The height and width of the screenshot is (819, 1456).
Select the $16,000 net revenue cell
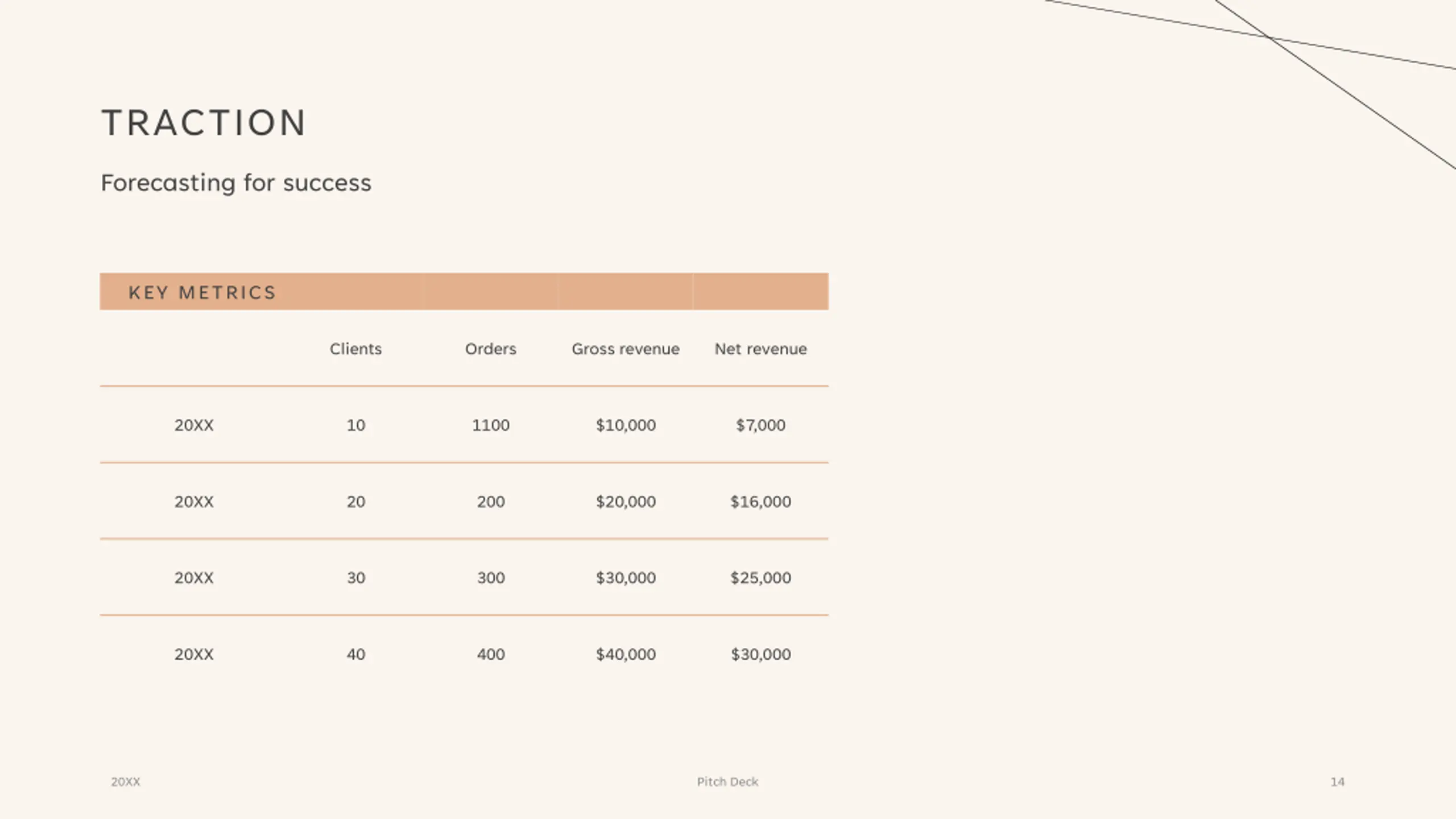click(x=760, y=502)
